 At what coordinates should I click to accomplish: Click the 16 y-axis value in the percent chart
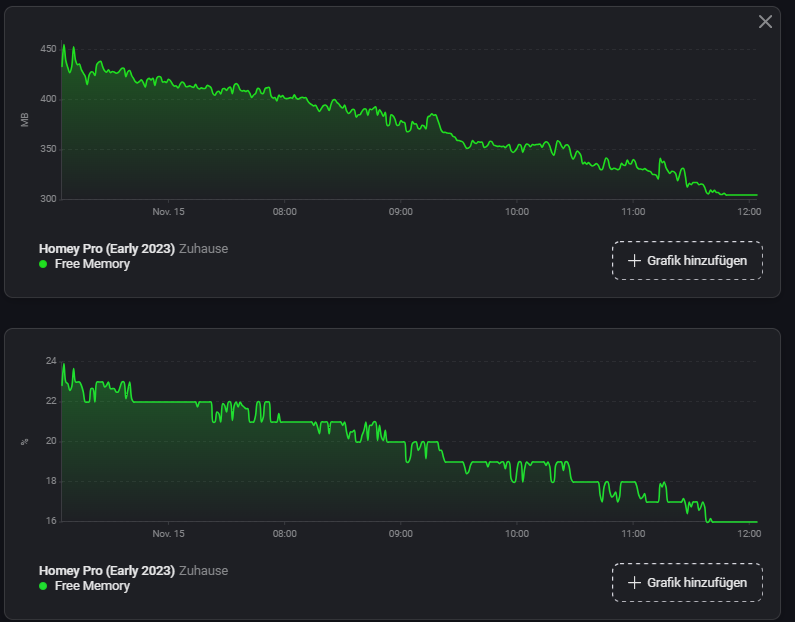click(x=51, y=521)
